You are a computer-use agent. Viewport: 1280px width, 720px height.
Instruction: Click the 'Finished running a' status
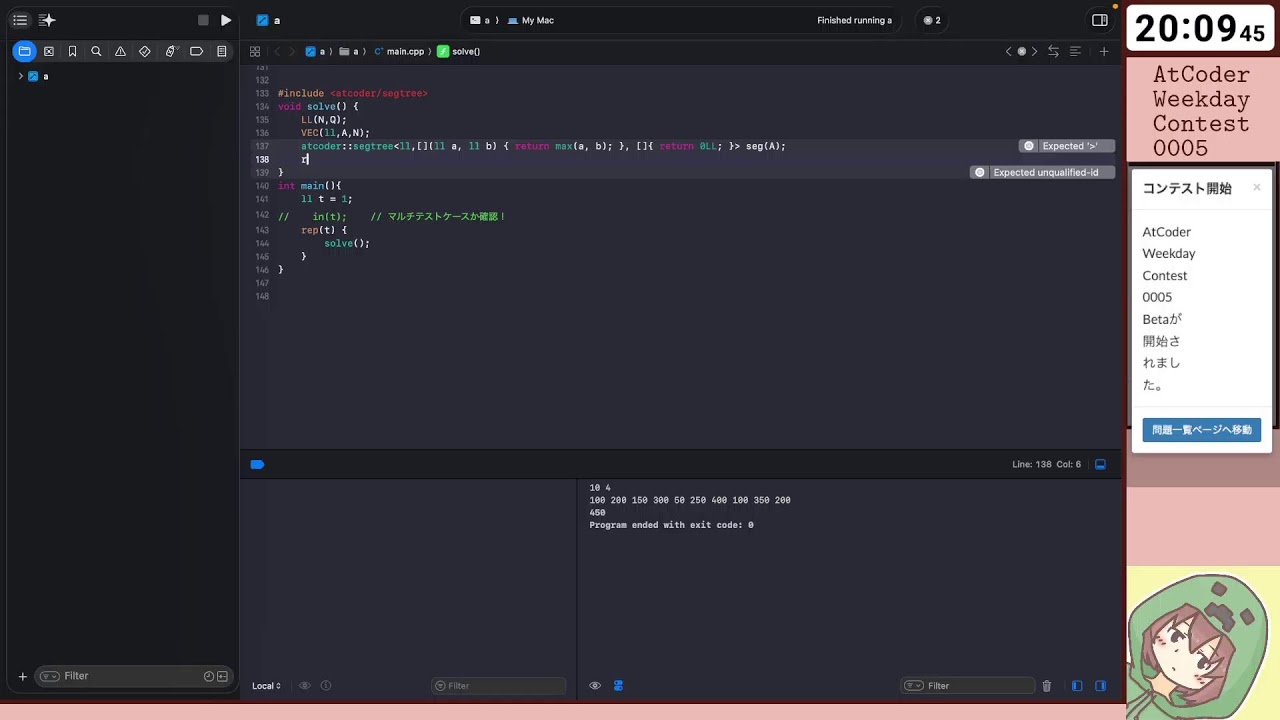coord(854,20)
